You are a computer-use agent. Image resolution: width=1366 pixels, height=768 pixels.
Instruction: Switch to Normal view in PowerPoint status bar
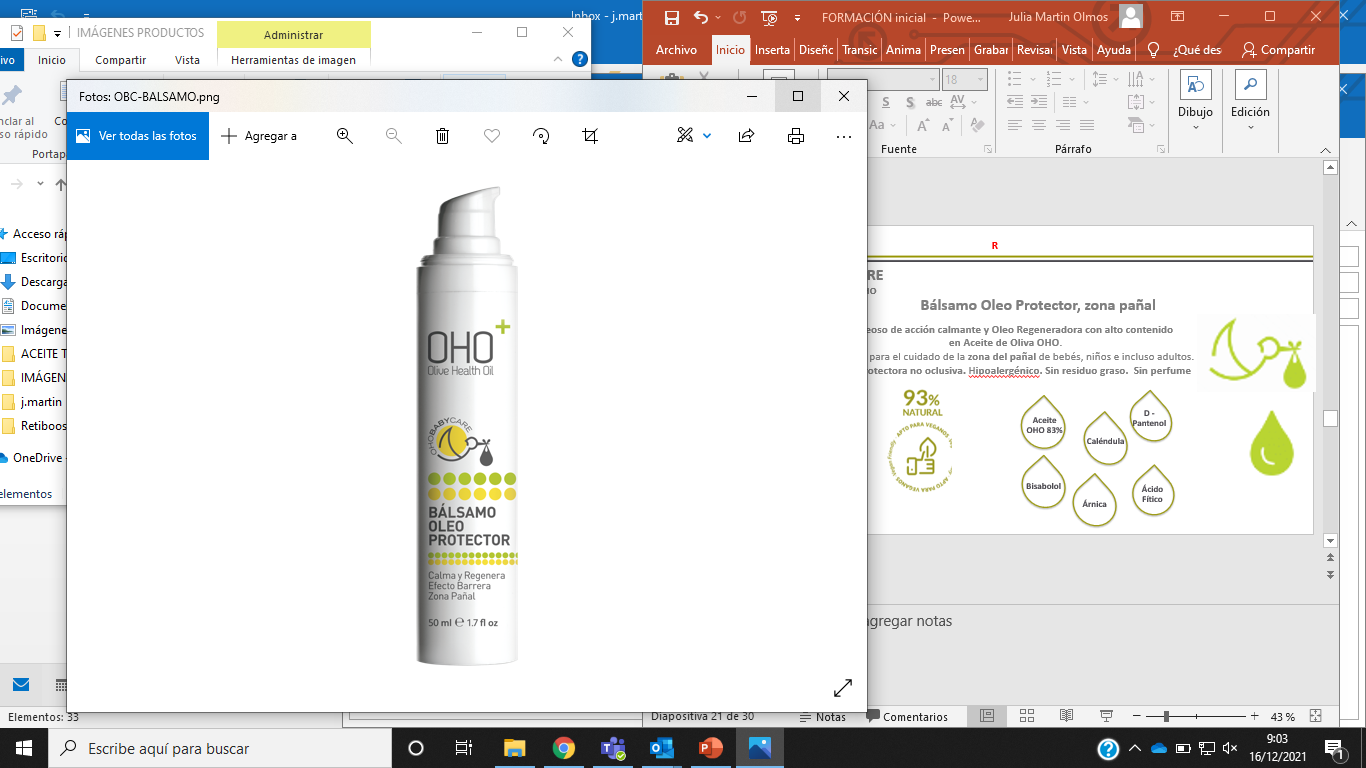(987, 716)
